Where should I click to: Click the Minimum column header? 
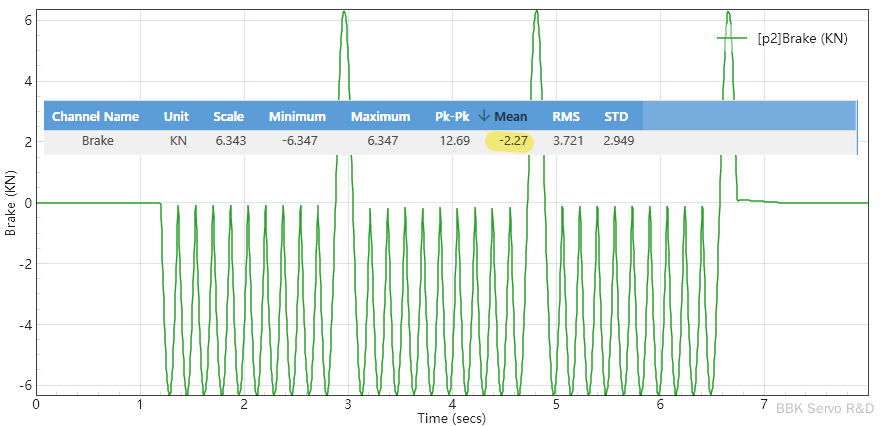coord(297,116)
